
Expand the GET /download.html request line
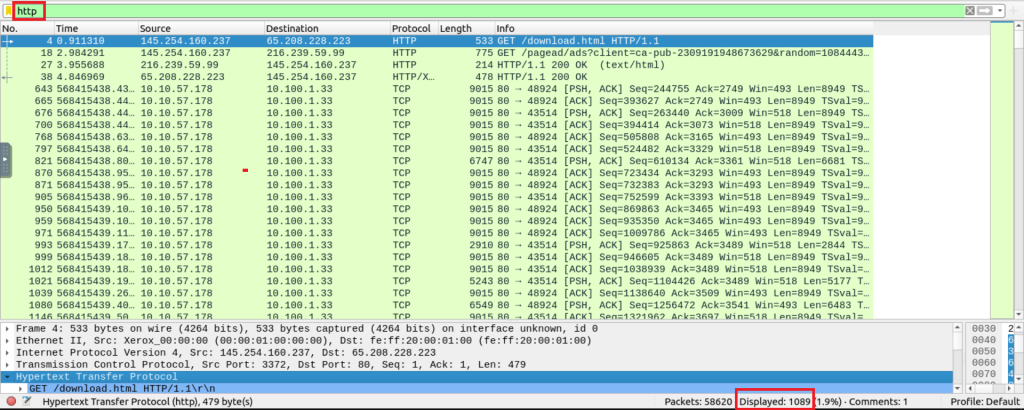click(x=22, y=388)
